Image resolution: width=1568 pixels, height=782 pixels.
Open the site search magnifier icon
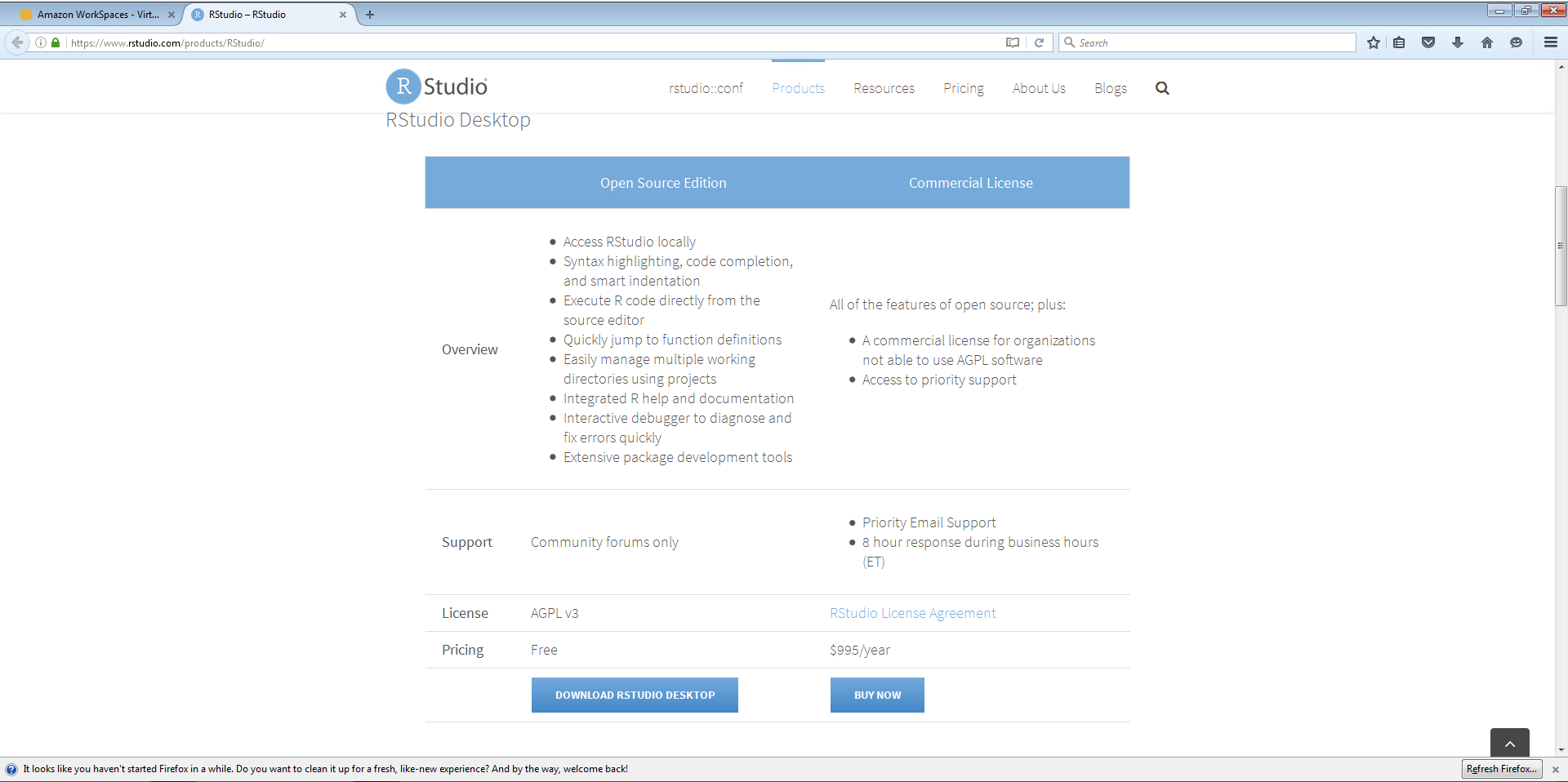[x=1162, y=88]
